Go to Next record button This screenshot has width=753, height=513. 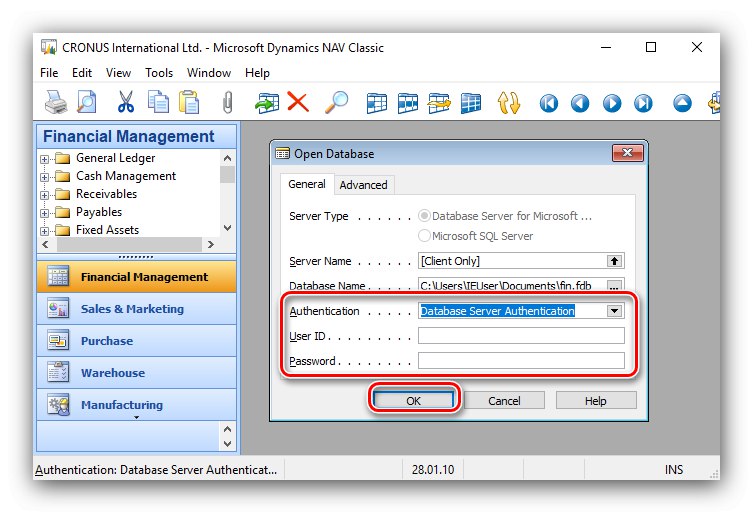[x=612, y=103]
